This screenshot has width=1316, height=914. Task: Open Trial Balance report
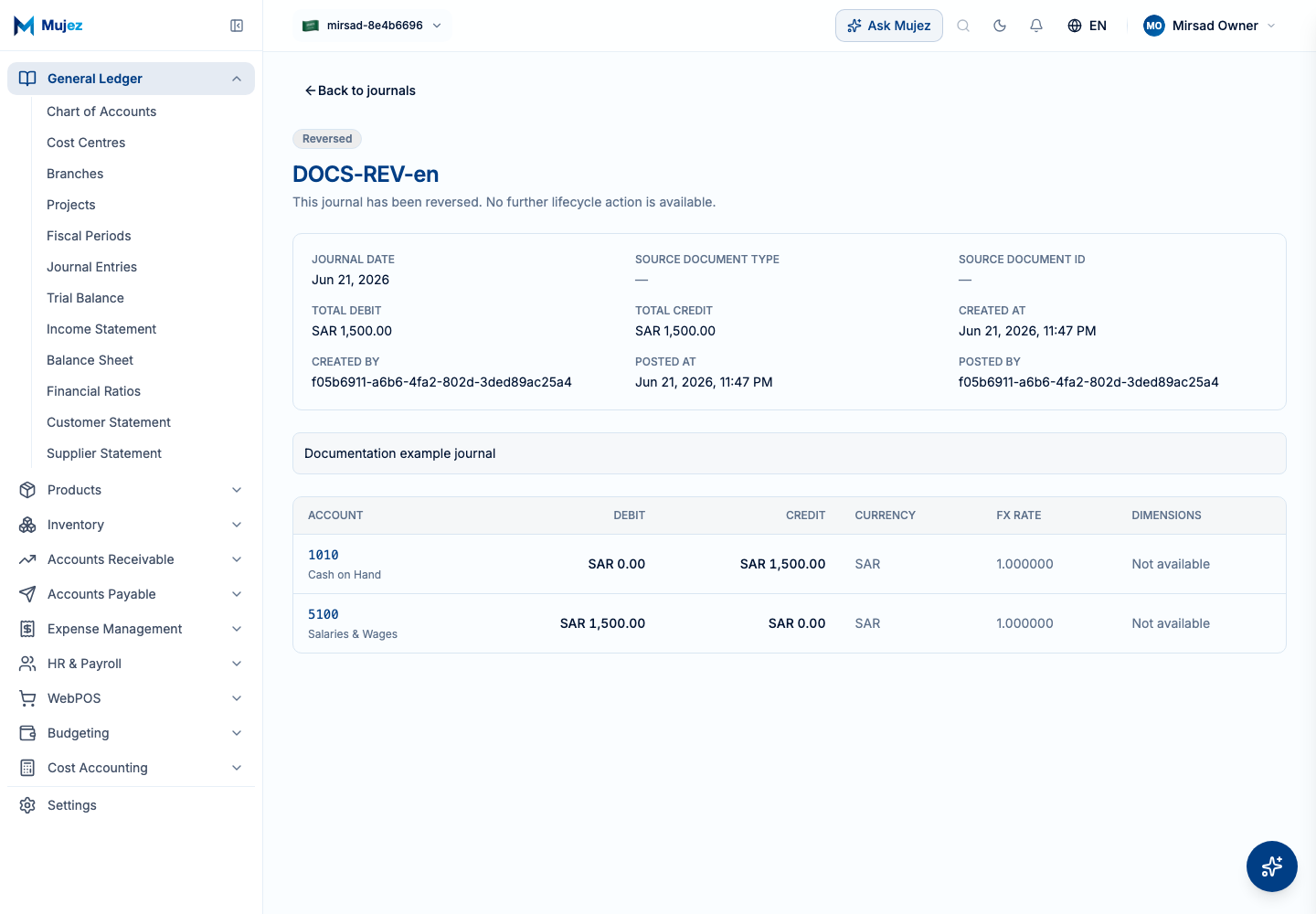85,298
